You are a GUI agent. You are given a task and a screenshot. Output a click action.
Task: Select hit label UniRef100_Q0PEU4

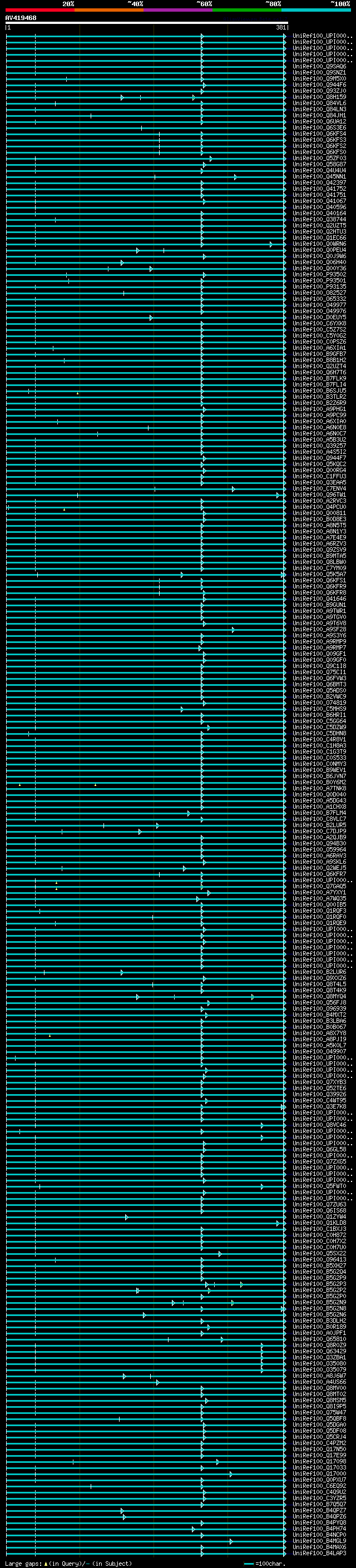coord(319,250)
